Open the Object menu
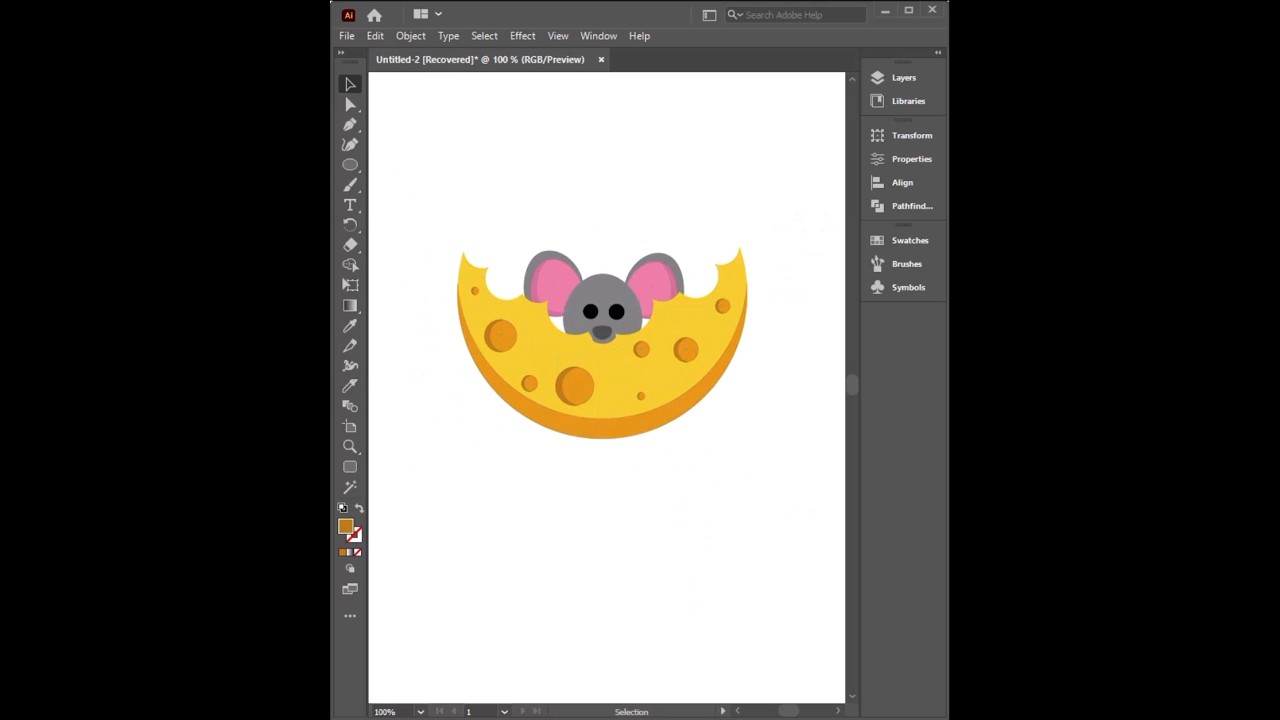1280x720 pixels. pos(411,36)
